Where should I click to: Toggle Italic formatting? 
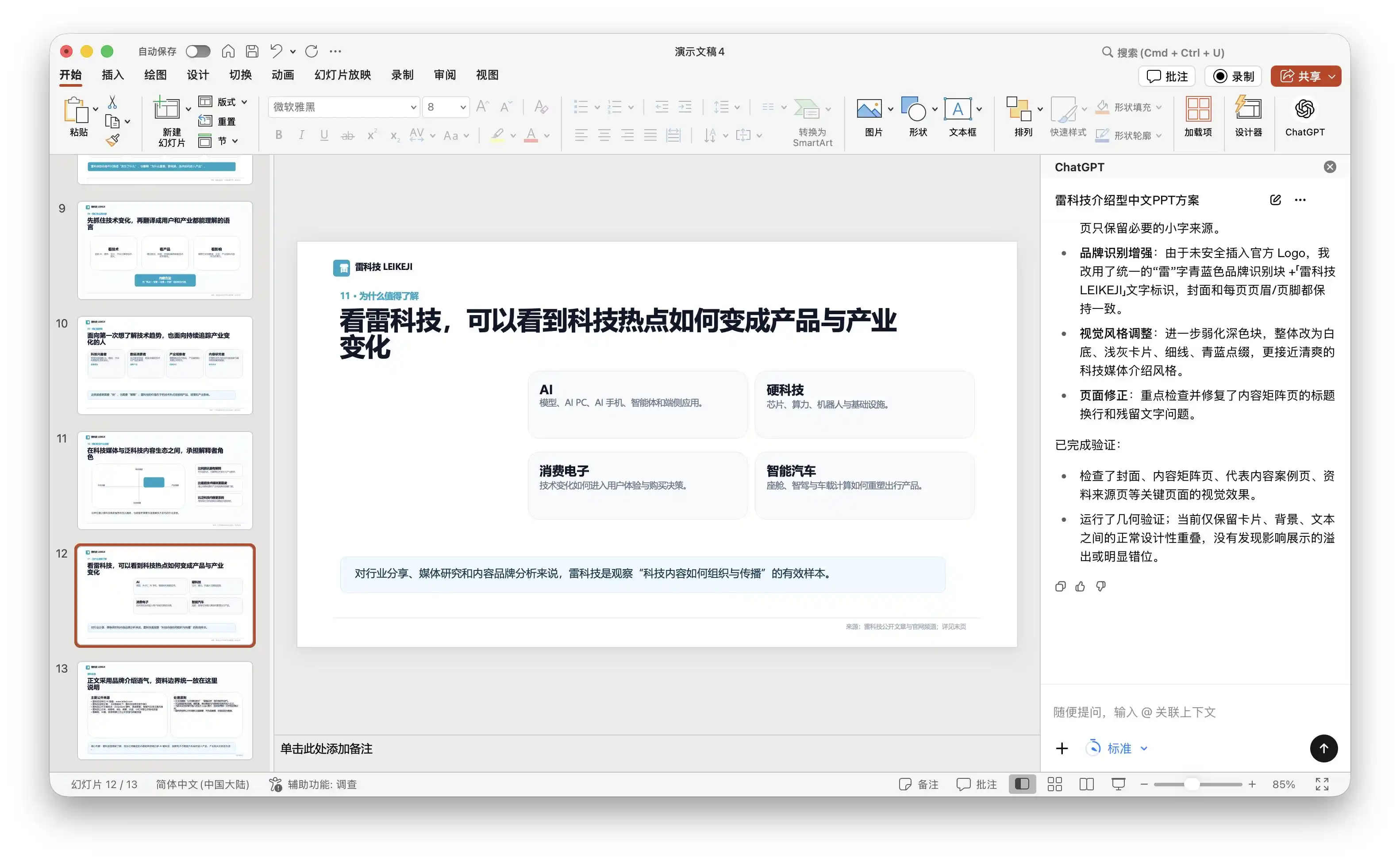tap(301, 135)
